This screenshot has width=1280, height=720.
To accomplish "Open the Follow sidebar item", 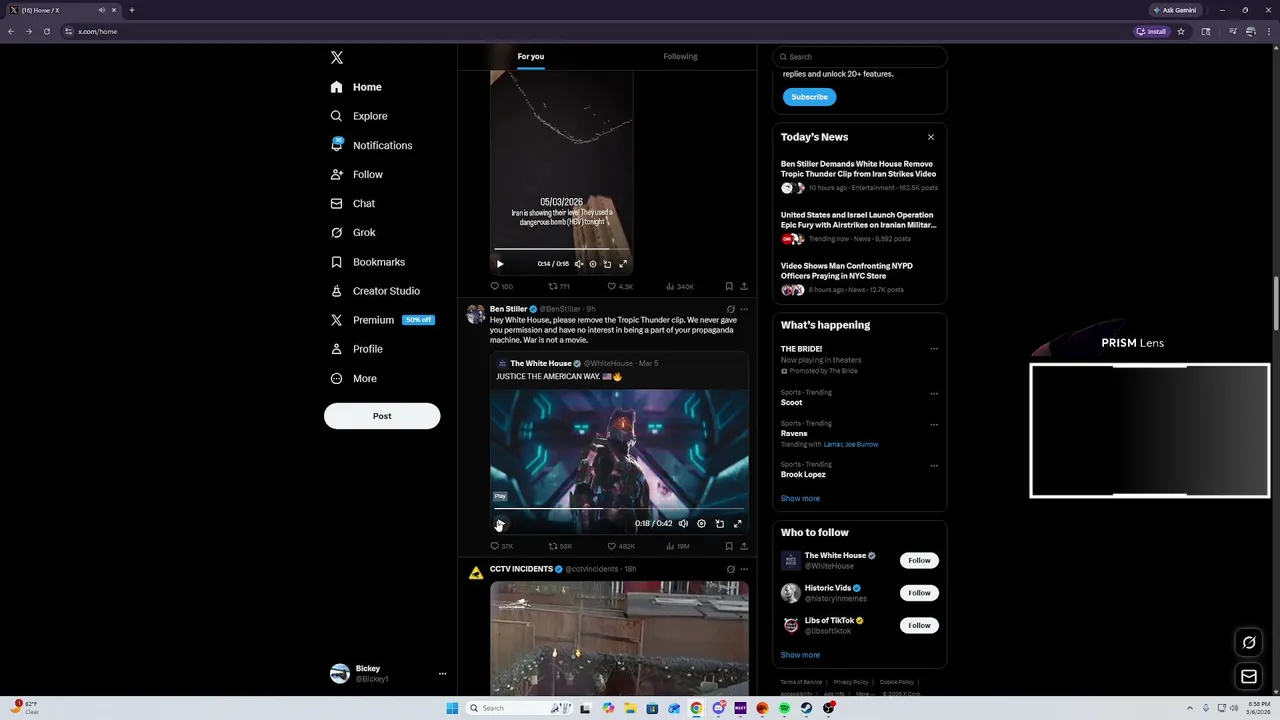I will (x=357, y=174).
